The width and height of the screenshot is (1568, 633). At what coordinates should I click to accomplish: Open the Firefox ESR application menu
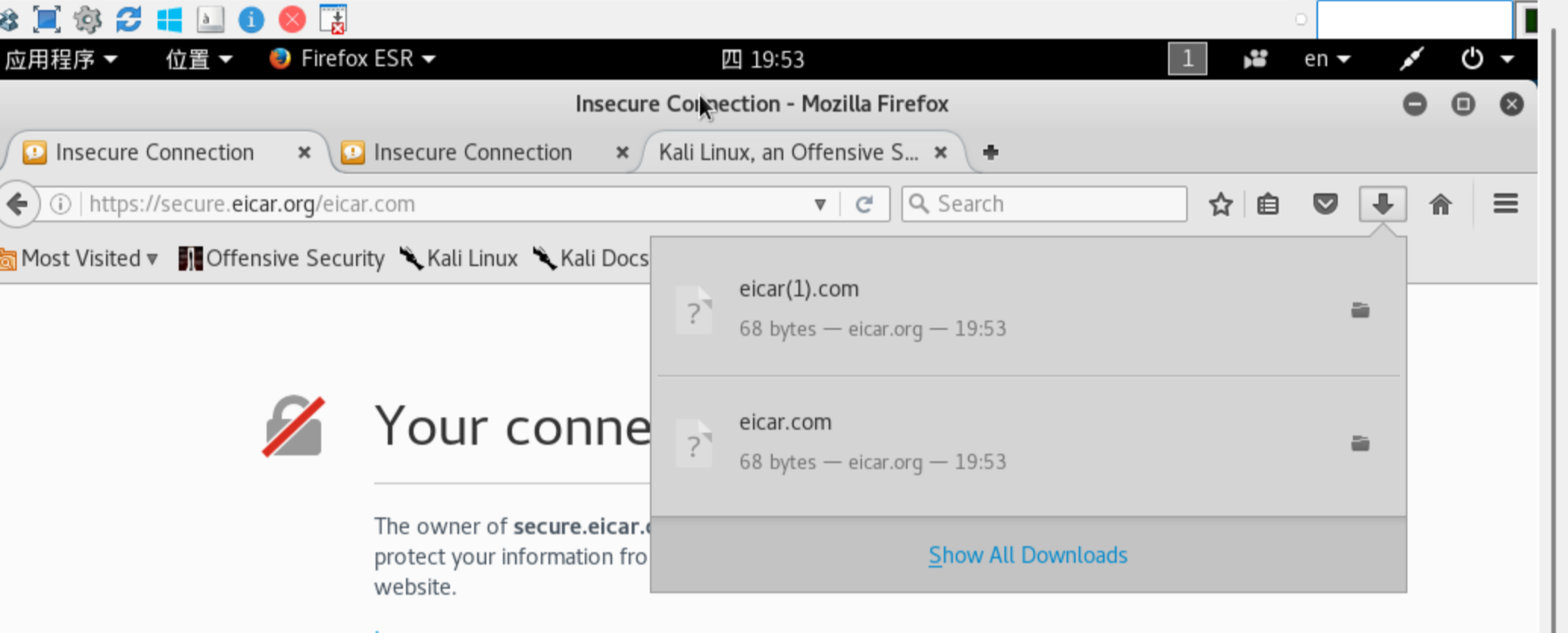[353, 59]
